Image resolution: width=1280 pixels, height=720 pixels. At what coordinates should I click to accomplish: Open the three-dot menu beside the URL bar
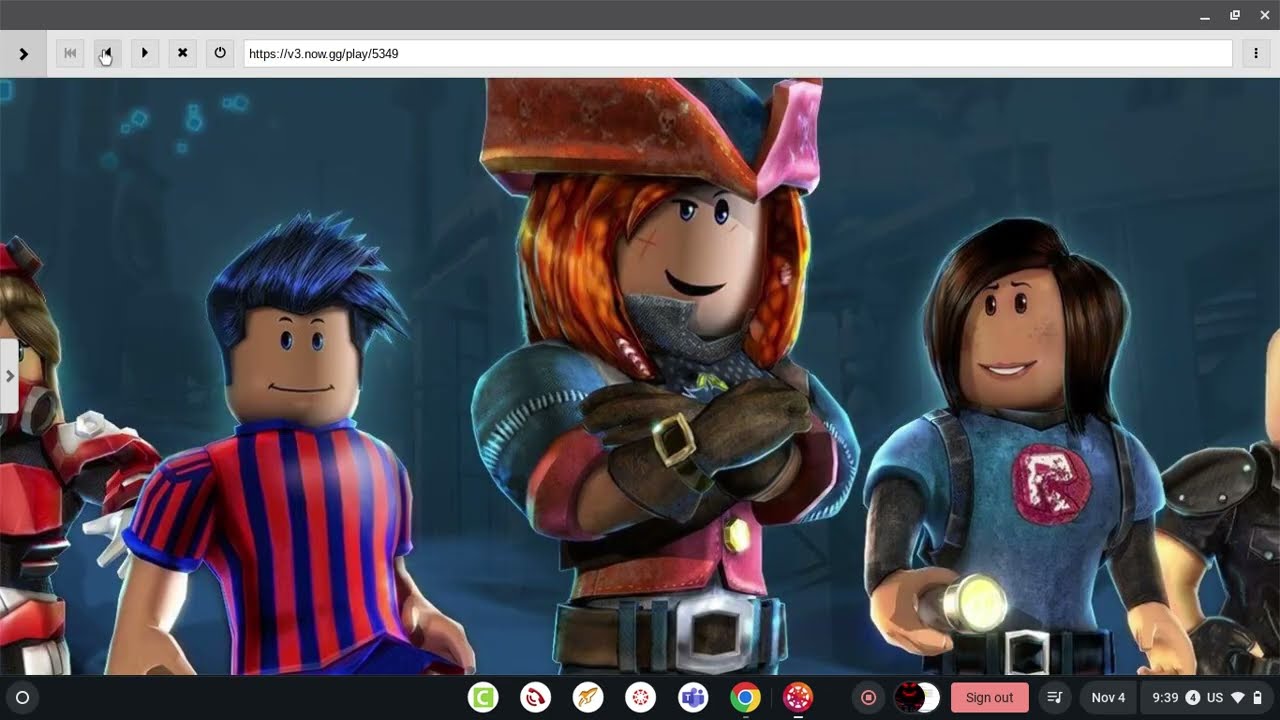[x=1256, y=54]
